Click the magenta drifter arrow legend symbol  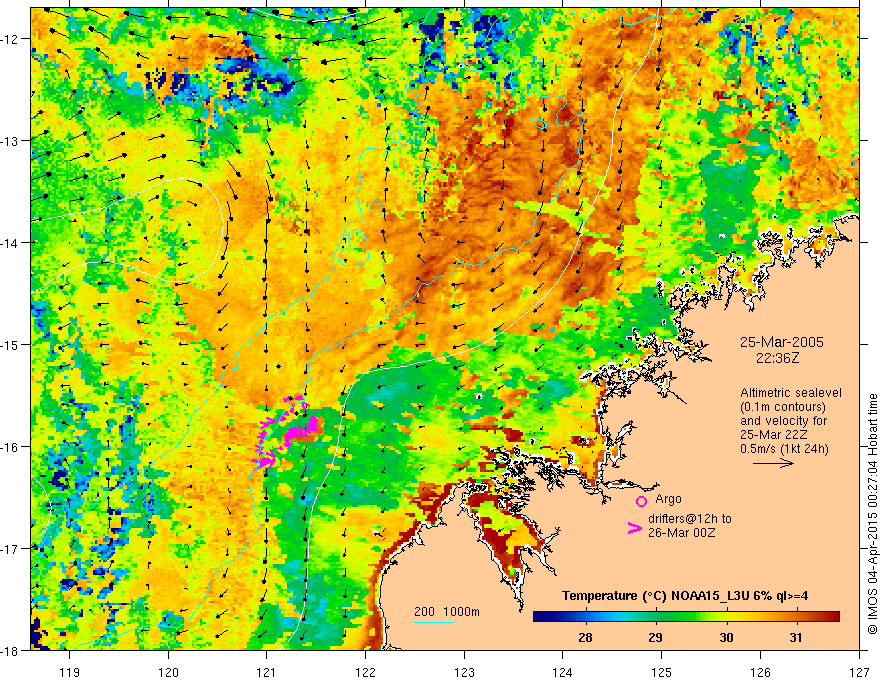coord(634,528)
